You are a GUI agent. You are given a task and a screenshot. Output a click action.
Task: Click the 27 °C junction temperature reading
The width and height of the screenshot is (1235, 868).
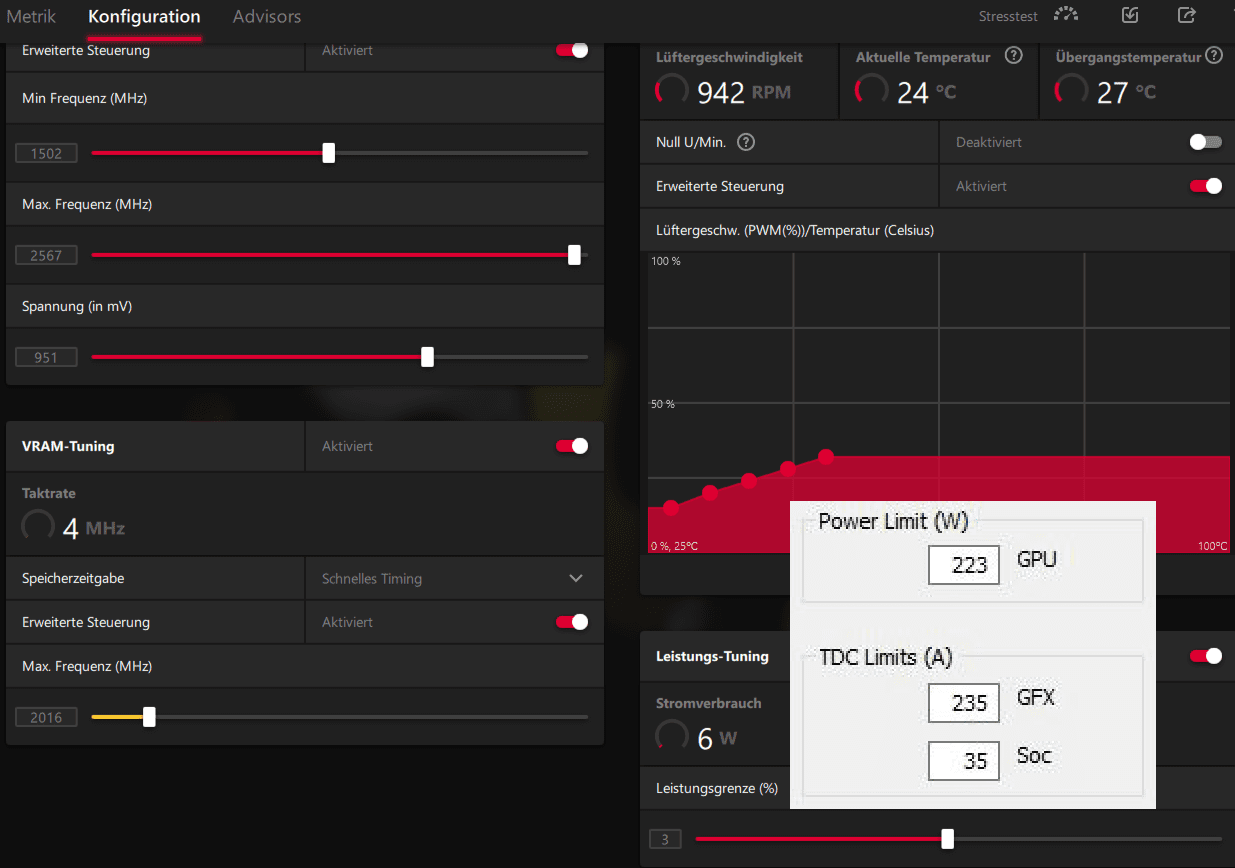point(1126,93)
